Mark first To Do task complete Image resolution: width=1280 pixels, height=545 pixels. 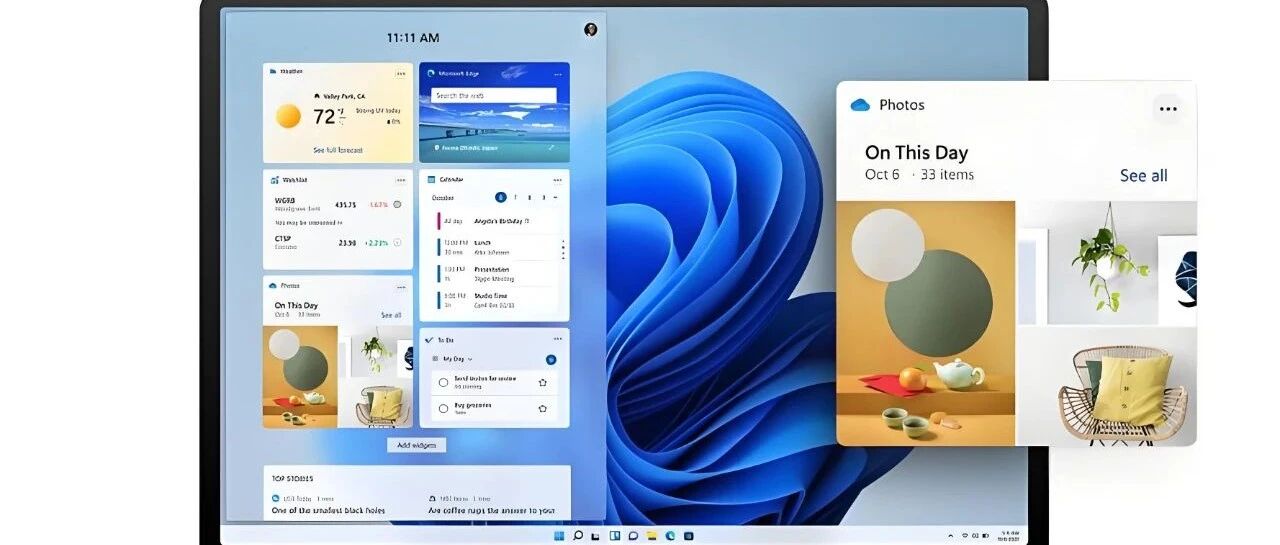point(443,382)
